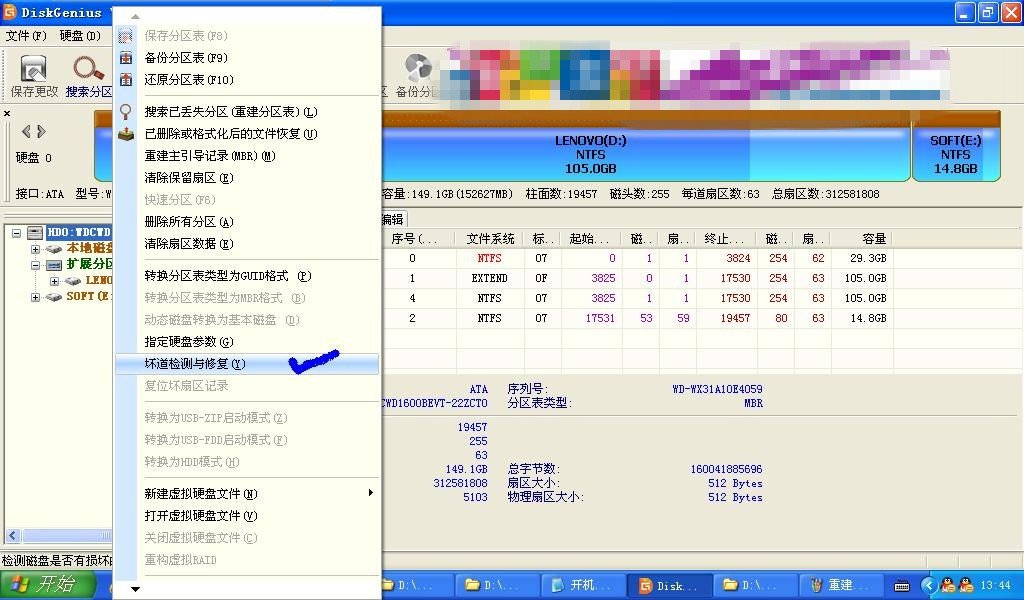Select 重建主引导记录(MBR) menu item
Screen dimensions: 1024x600
click(x=247, y=156)
